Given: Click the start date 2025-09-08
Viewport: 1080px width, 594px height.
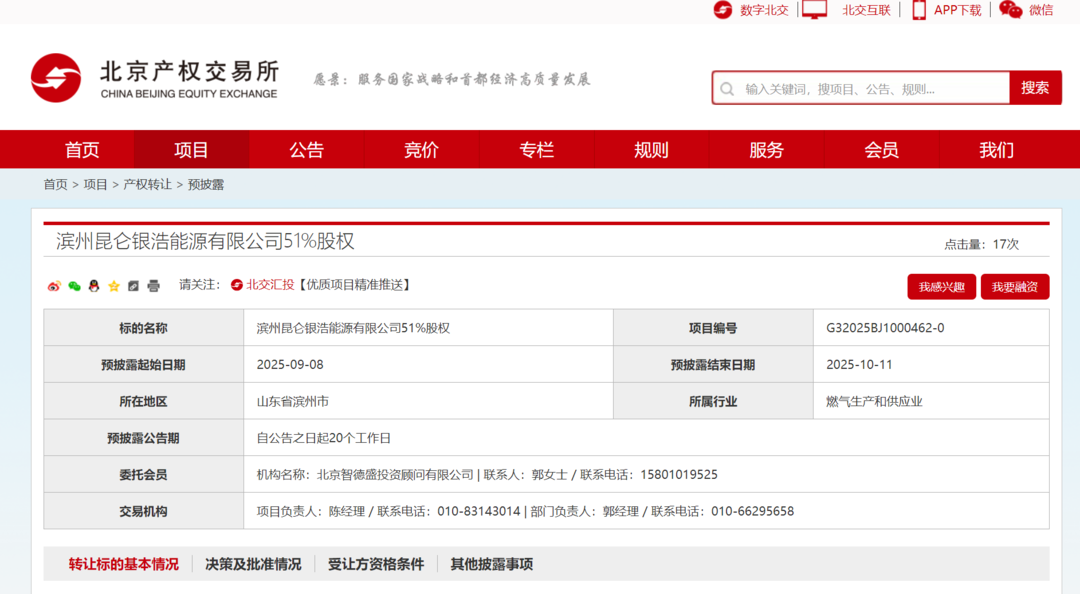Looking at the screenshot, I should click(290, 365).
